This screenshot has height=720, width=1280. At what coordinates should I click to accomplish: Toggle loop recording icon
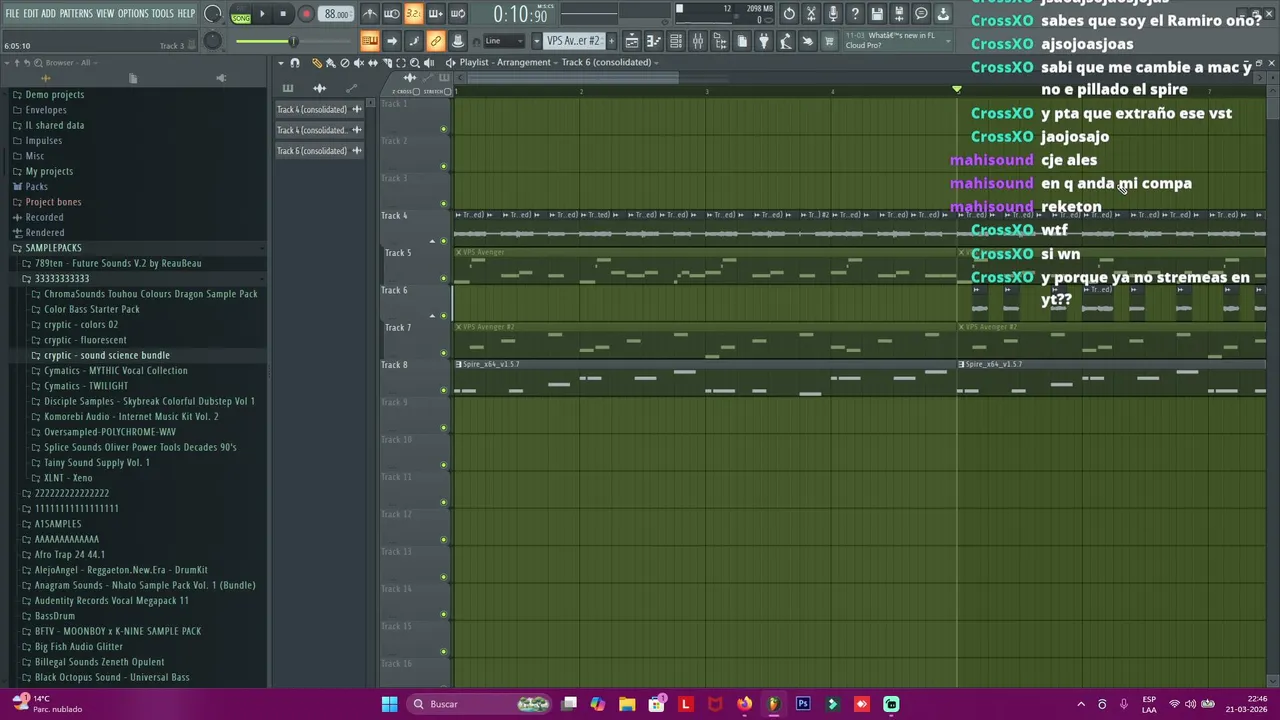[457, 14]
